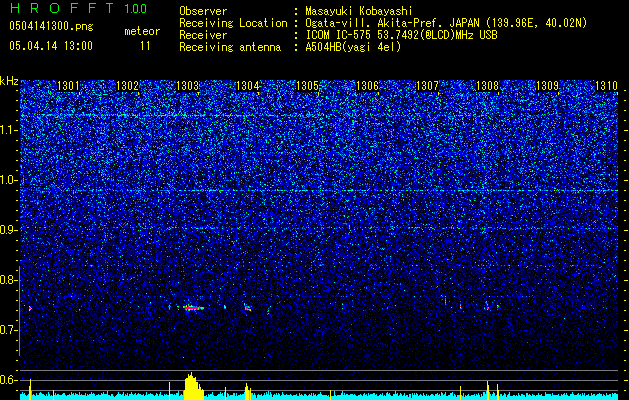This screenshot has height=400, width=629.
Task: Click the date stamp 05.04.14 13:00
Action: pos(51,46)
